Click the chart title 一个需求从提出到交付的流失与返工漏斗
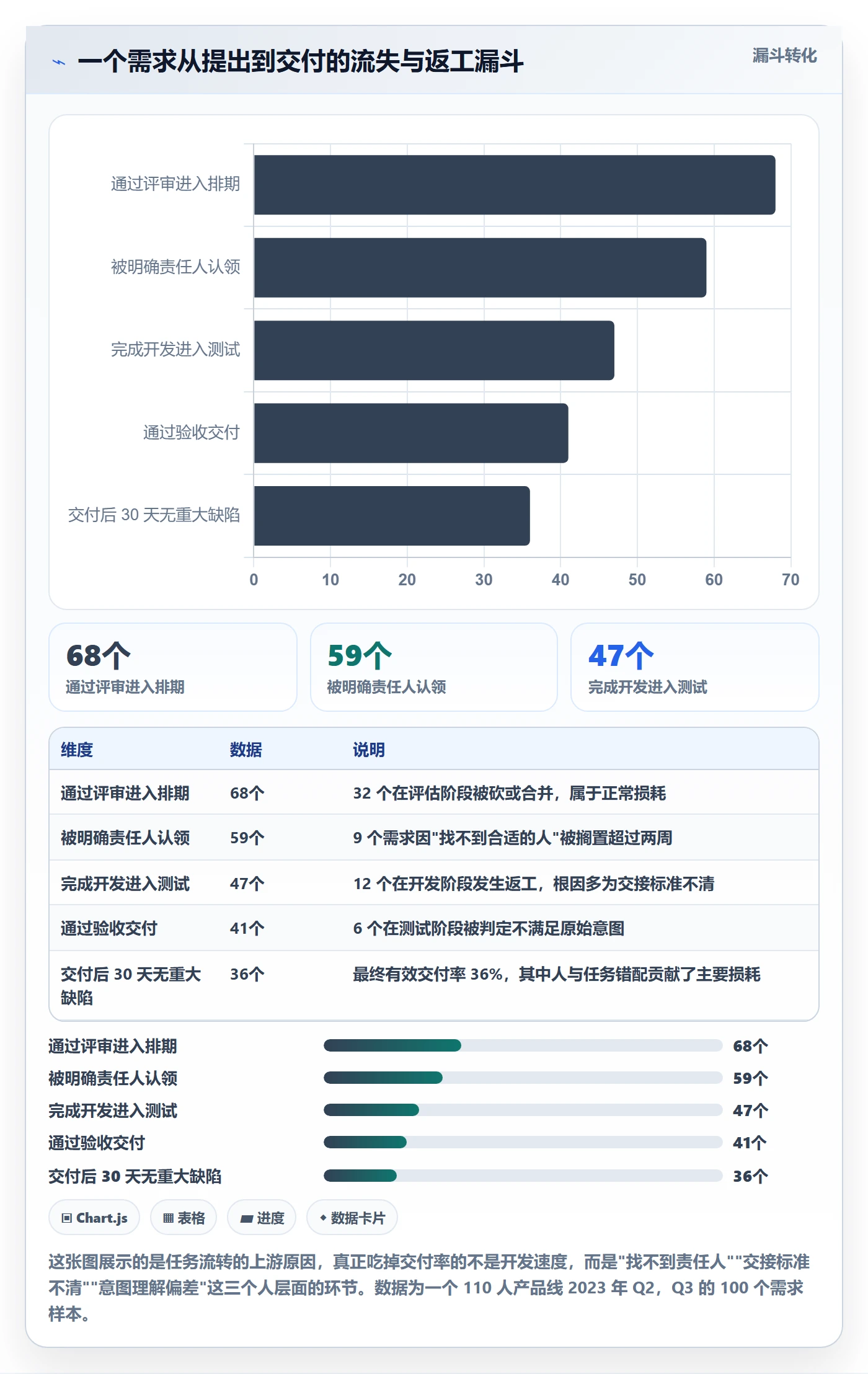Viewport: 868px width, 1374px height. click(x=301, y=62)
